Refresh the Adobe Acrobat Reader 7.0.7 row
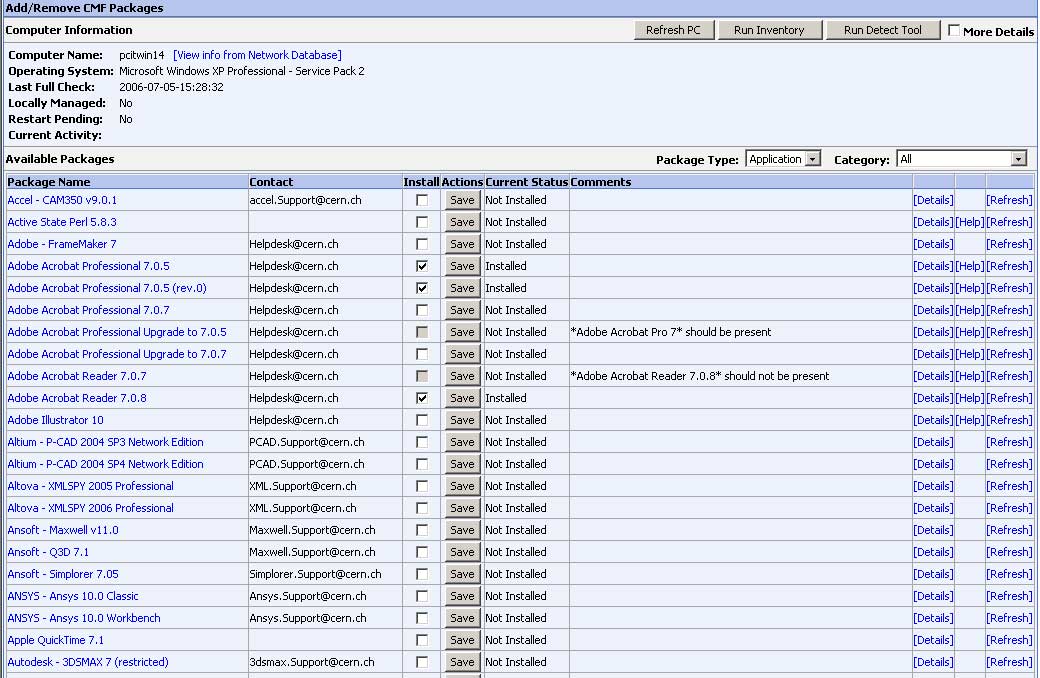 1009,376
